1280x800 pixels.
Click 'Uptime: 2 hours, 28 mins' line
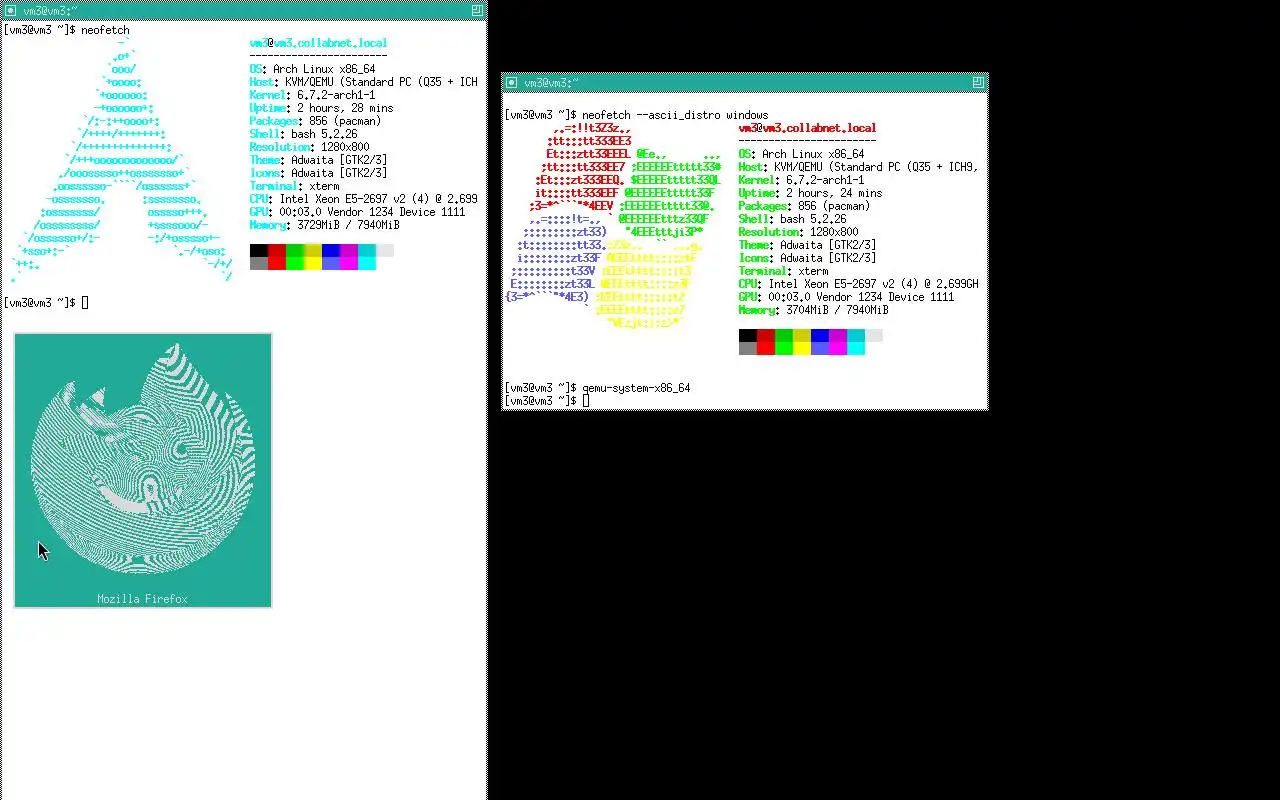pyautogui.click(x=322, y=108)
